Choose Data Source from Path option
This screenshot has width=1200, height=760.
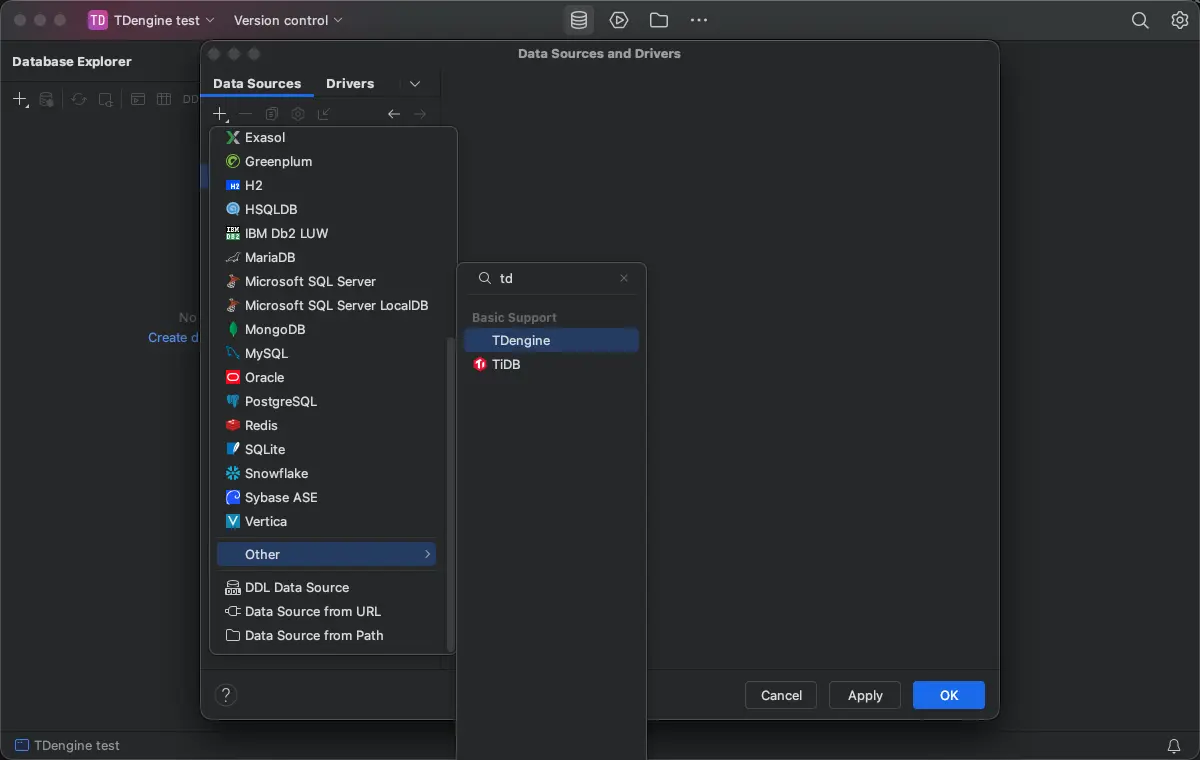click(326, 635)
